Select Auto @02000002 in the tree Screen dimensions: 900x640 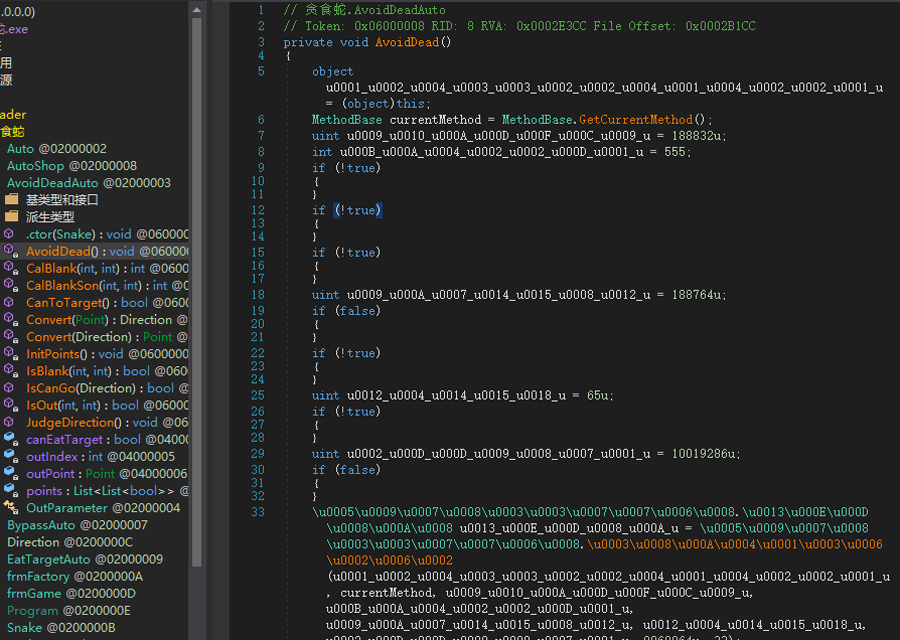(x=57, y=149)
